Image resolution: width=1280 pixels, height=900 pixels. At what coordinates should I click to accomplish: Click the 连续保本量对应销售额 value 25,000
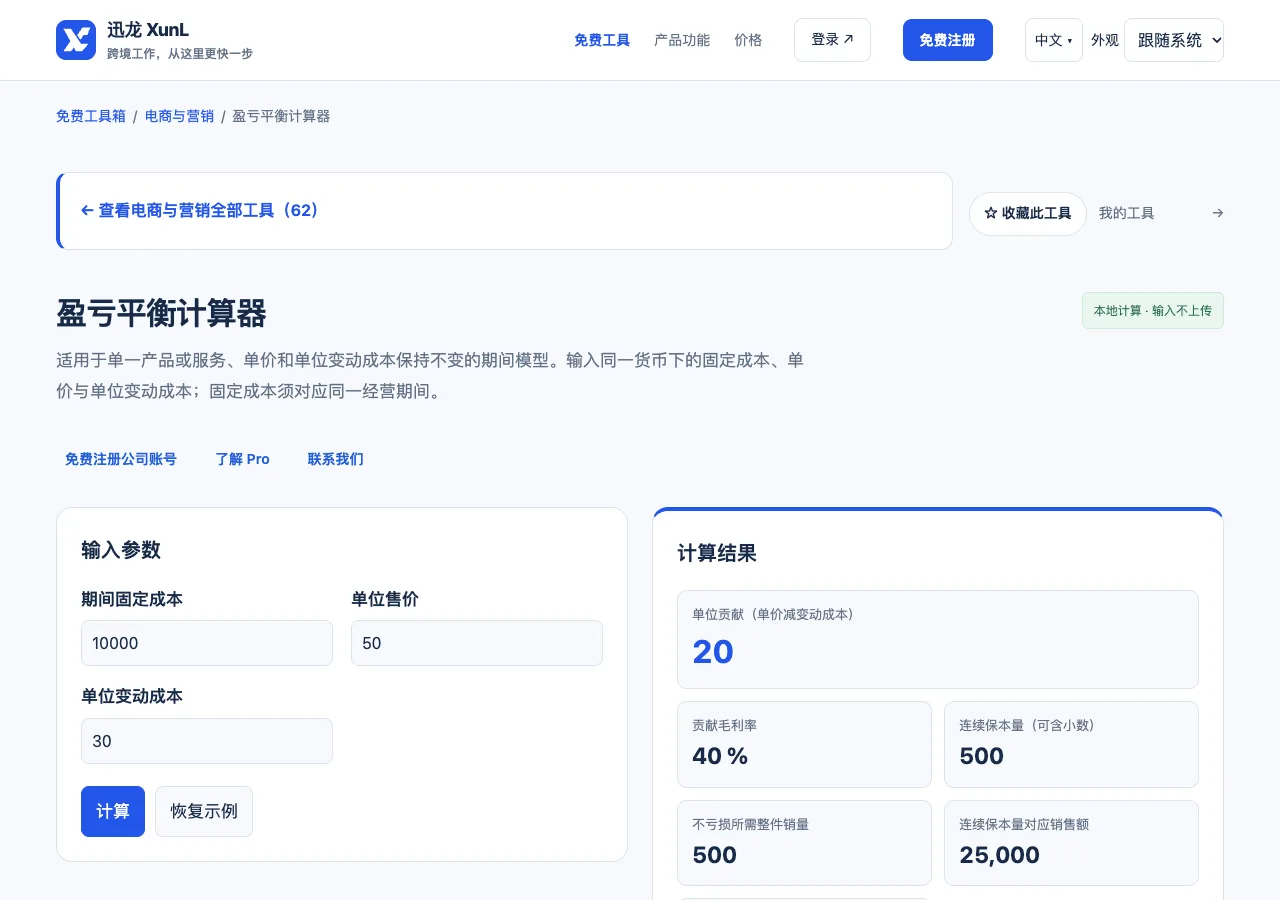tap(1000, 855)
